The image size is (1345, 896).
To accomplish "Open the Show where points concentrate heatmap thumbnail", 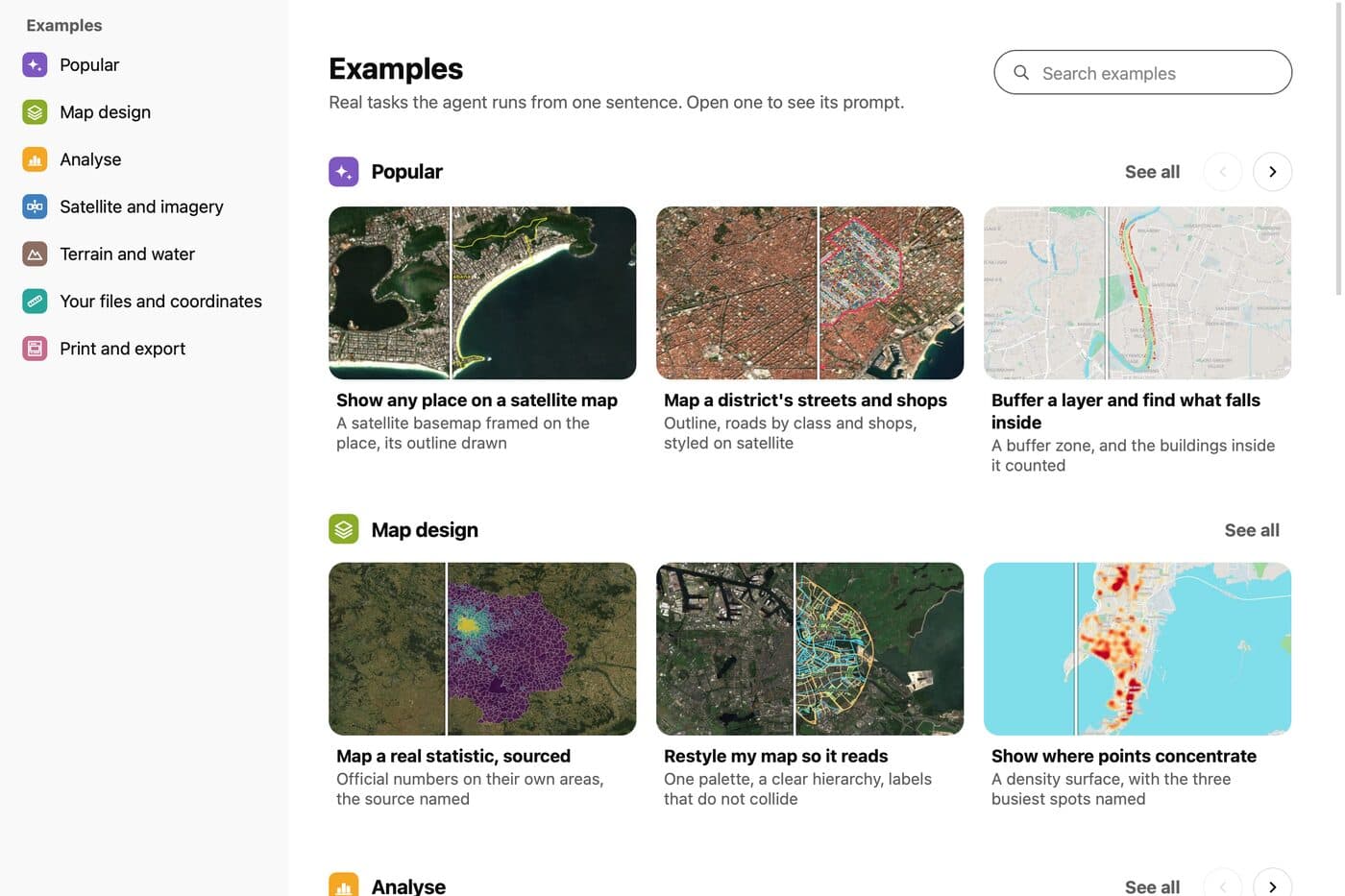I will coord(1137,649).
